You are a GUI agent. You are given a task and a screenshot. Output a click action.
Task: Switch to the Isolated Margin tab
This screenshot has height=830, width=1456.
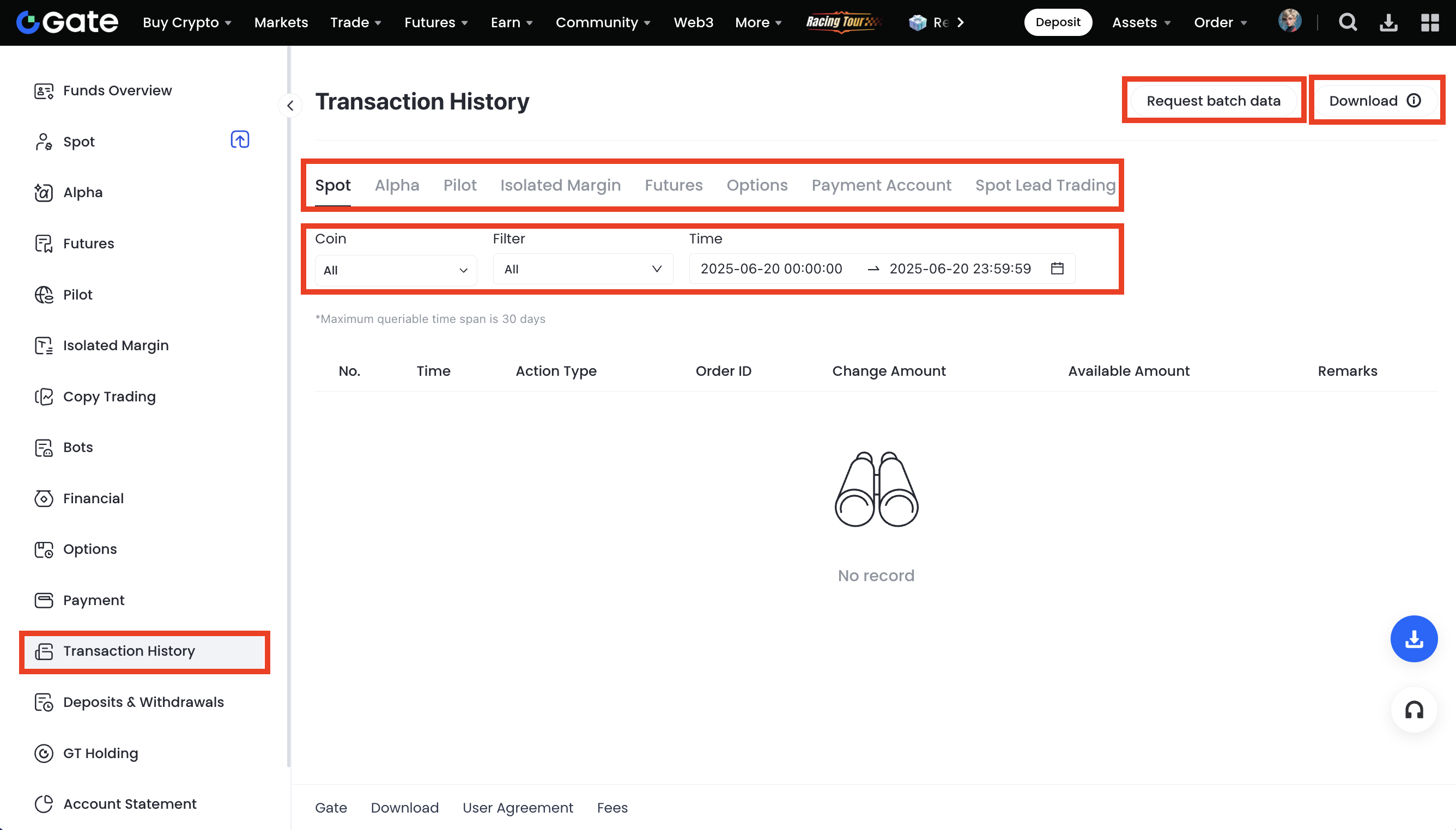pos(560,185)
